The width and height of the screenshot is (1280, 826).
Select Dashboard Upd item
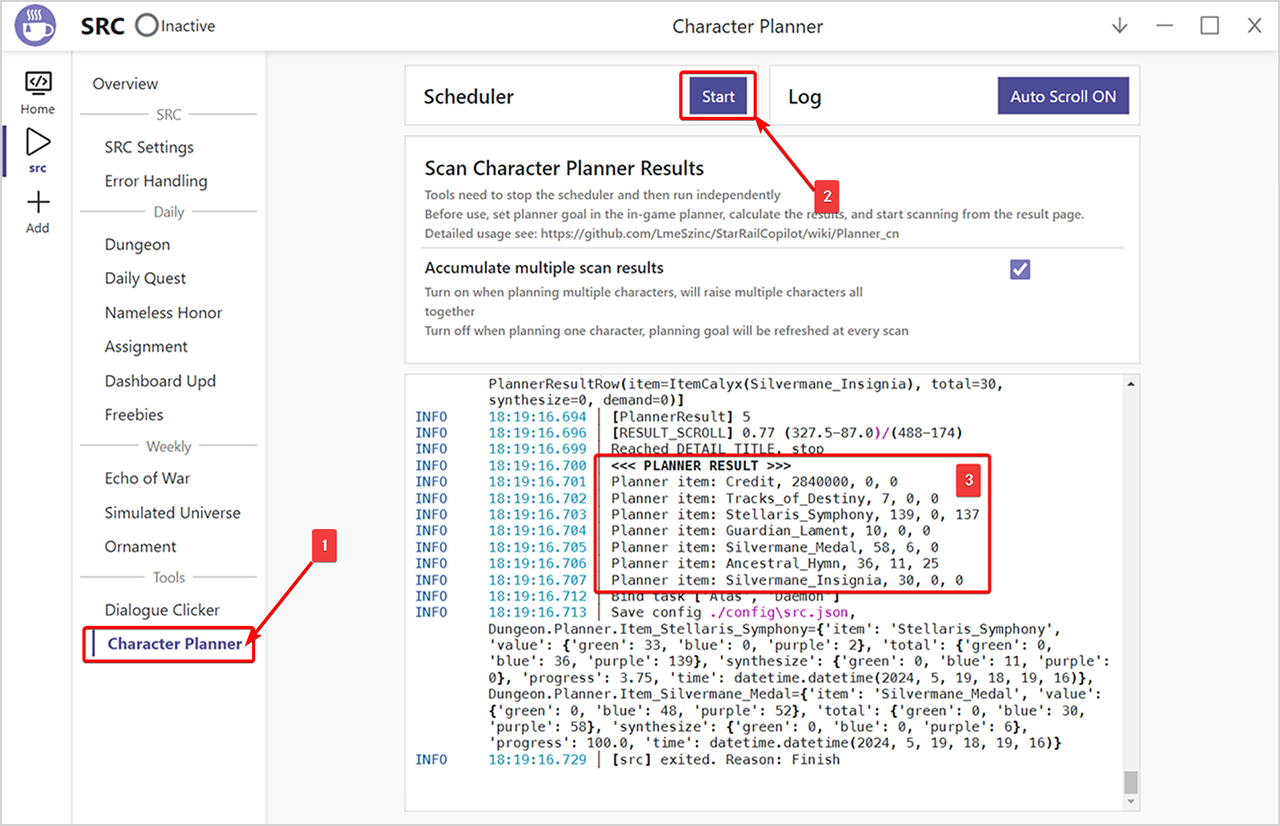160,381
